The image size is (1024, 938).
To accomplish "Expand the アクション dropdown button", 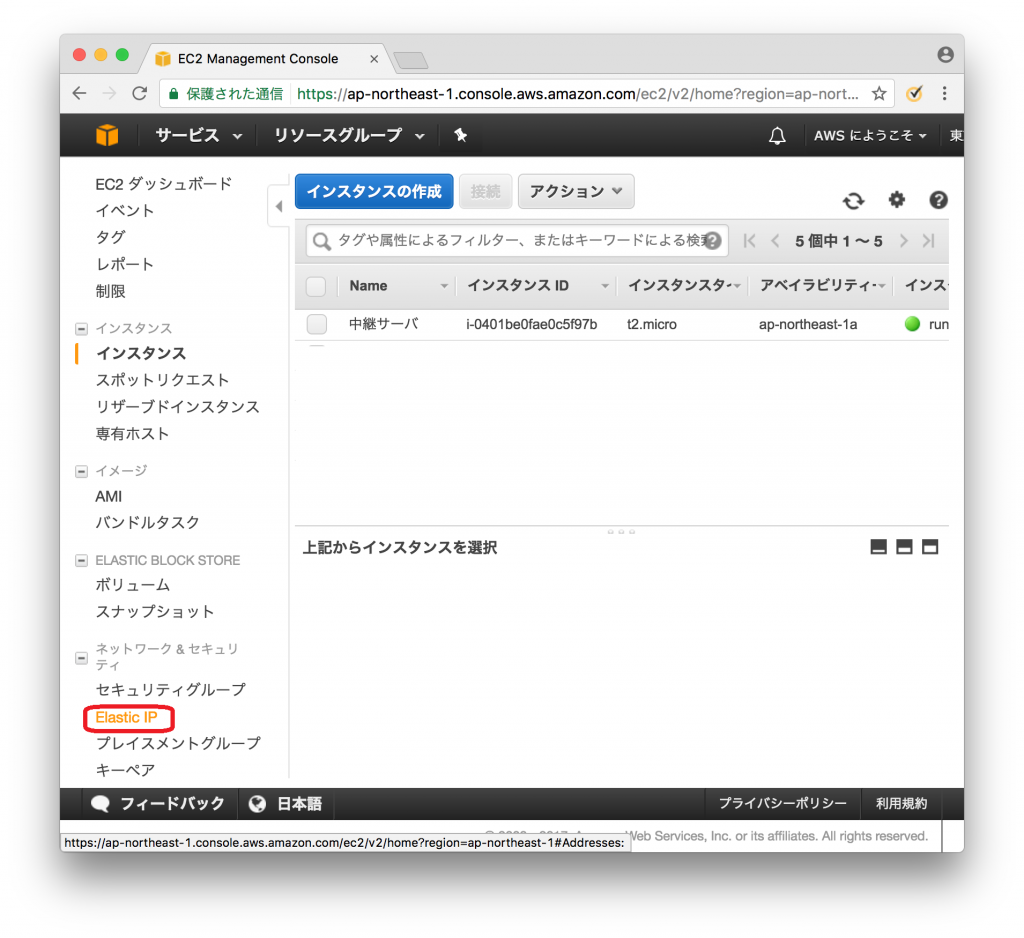I will click(x=576, y=191).
